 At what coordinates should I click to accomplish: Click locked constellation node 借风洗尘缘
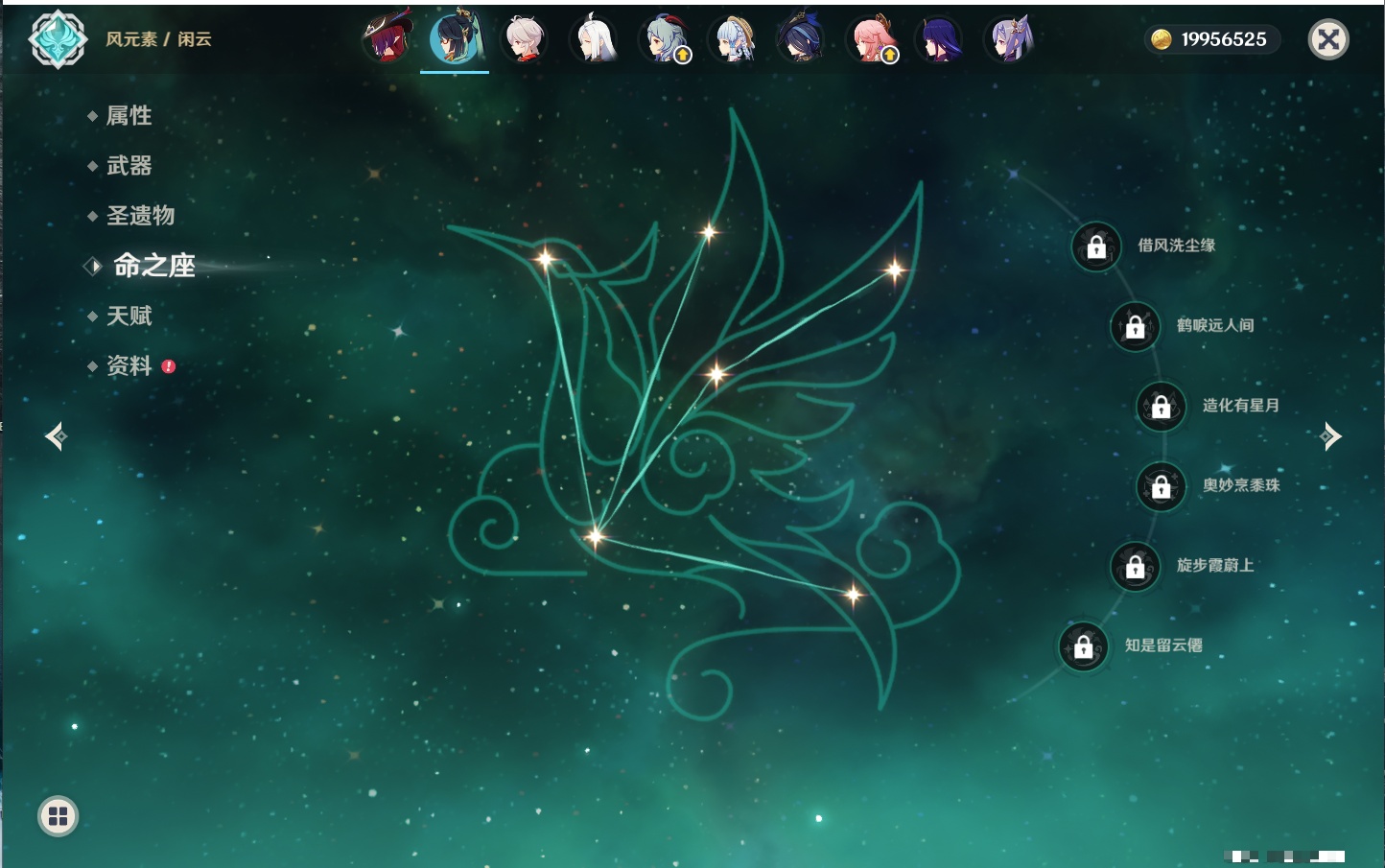(x=1096, y=246)
